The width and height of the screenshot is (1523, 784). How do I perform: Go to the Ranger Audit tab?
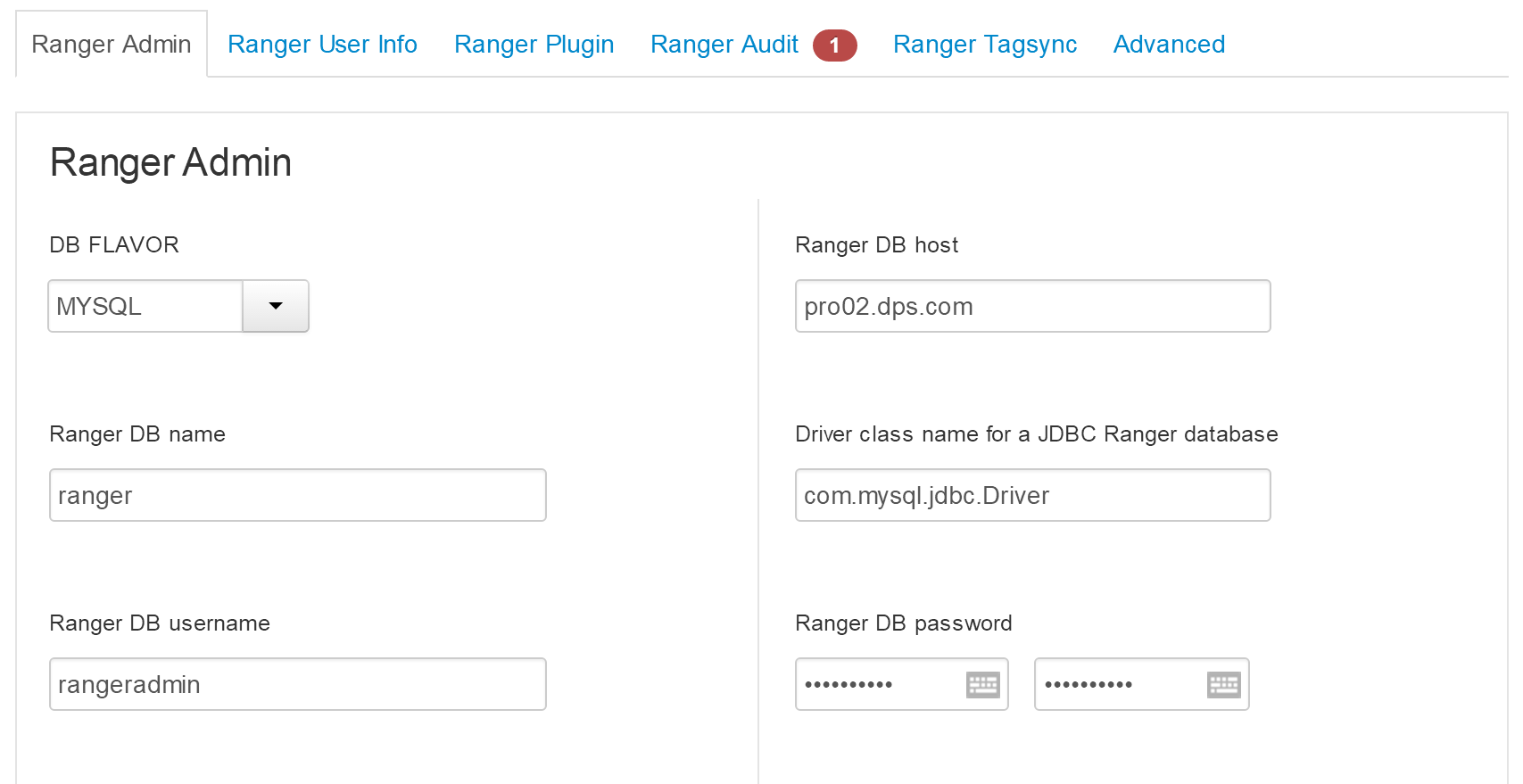724,45
